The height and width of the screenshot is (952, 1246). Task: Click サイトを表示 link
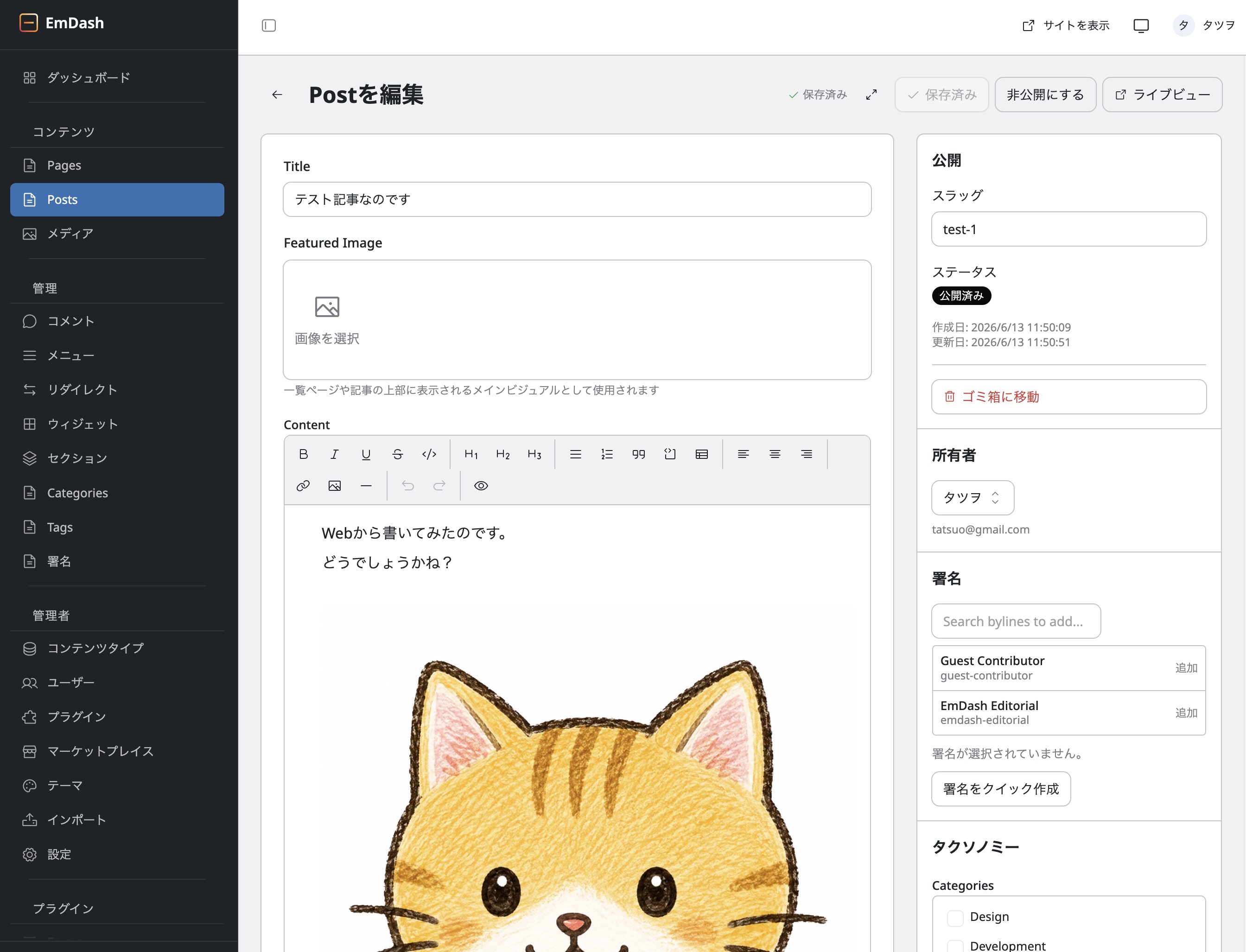pyautogui.click(x=1066, y=25)
